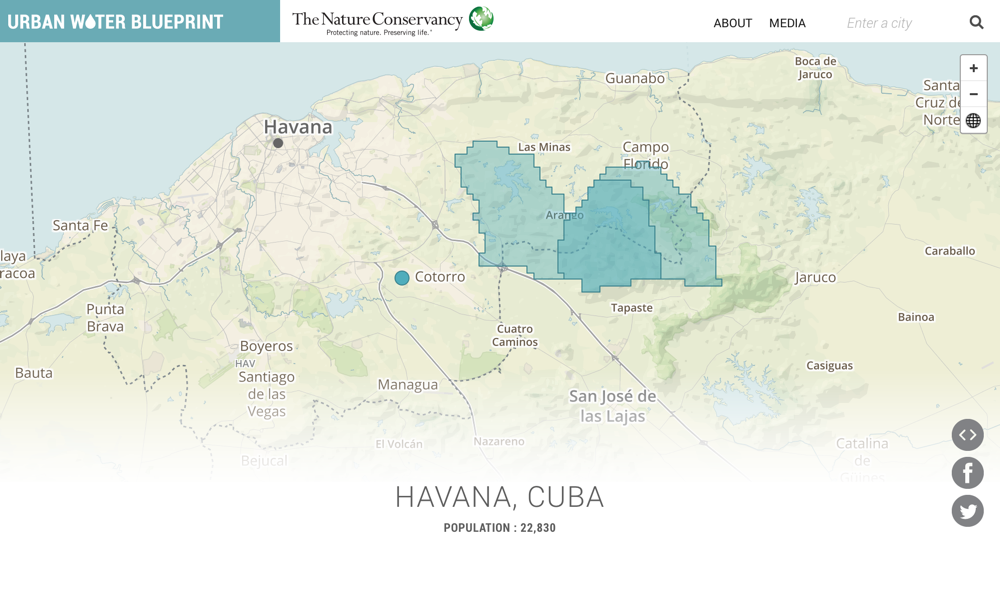The image size is (1000, 600).
Task: Share the page on Twitter
Action: click(967, 511)
